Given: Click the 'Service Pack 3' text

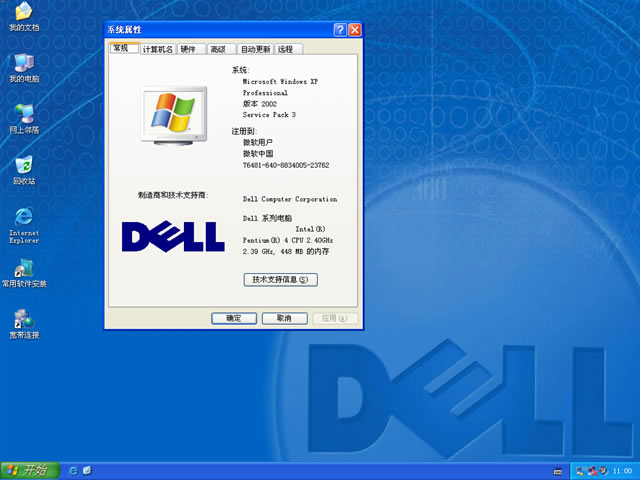Looking at the screenshot, I should (269, 115).
